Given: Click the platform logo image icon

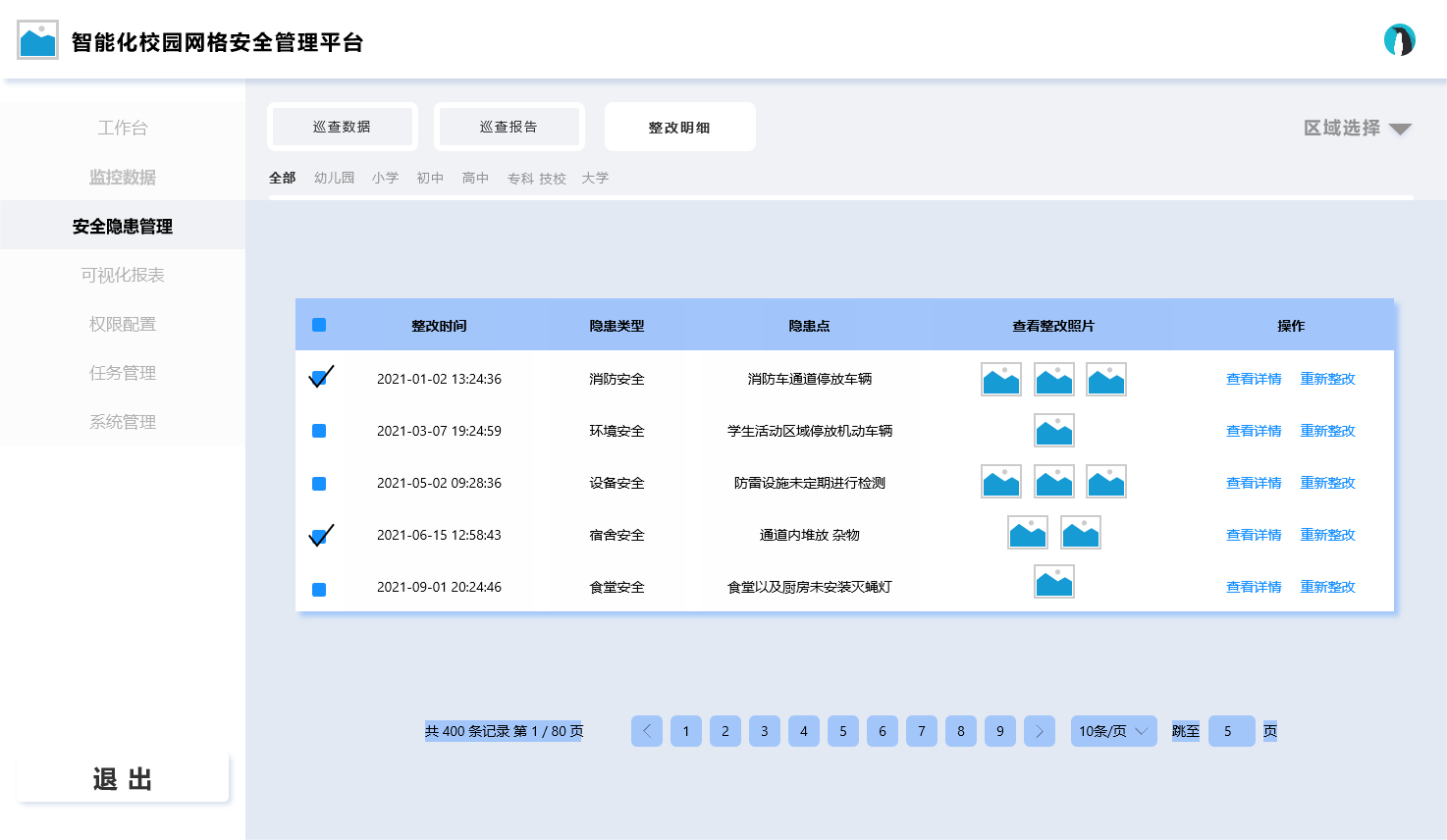Looking at the screenshot, I should [x=37, y=40].
